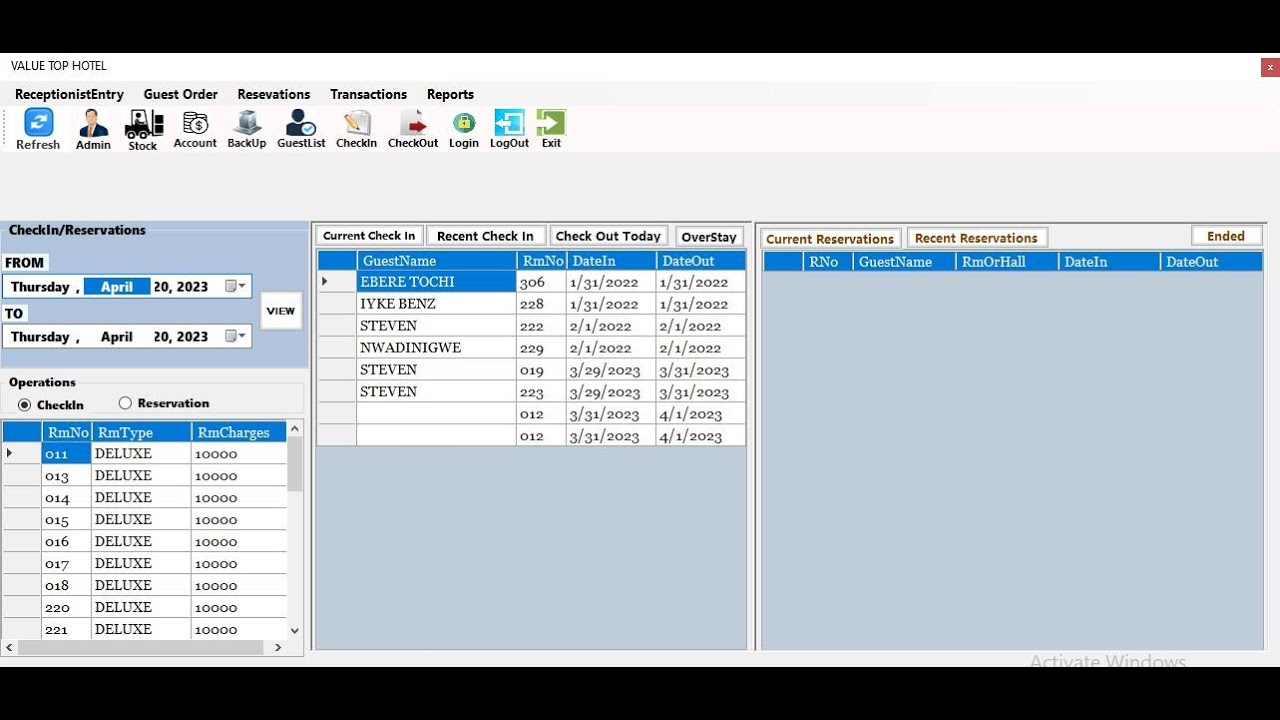Click DateOut header in check-in table
The height and width of the screenshot is (720, 1280).
coord(701,261)
